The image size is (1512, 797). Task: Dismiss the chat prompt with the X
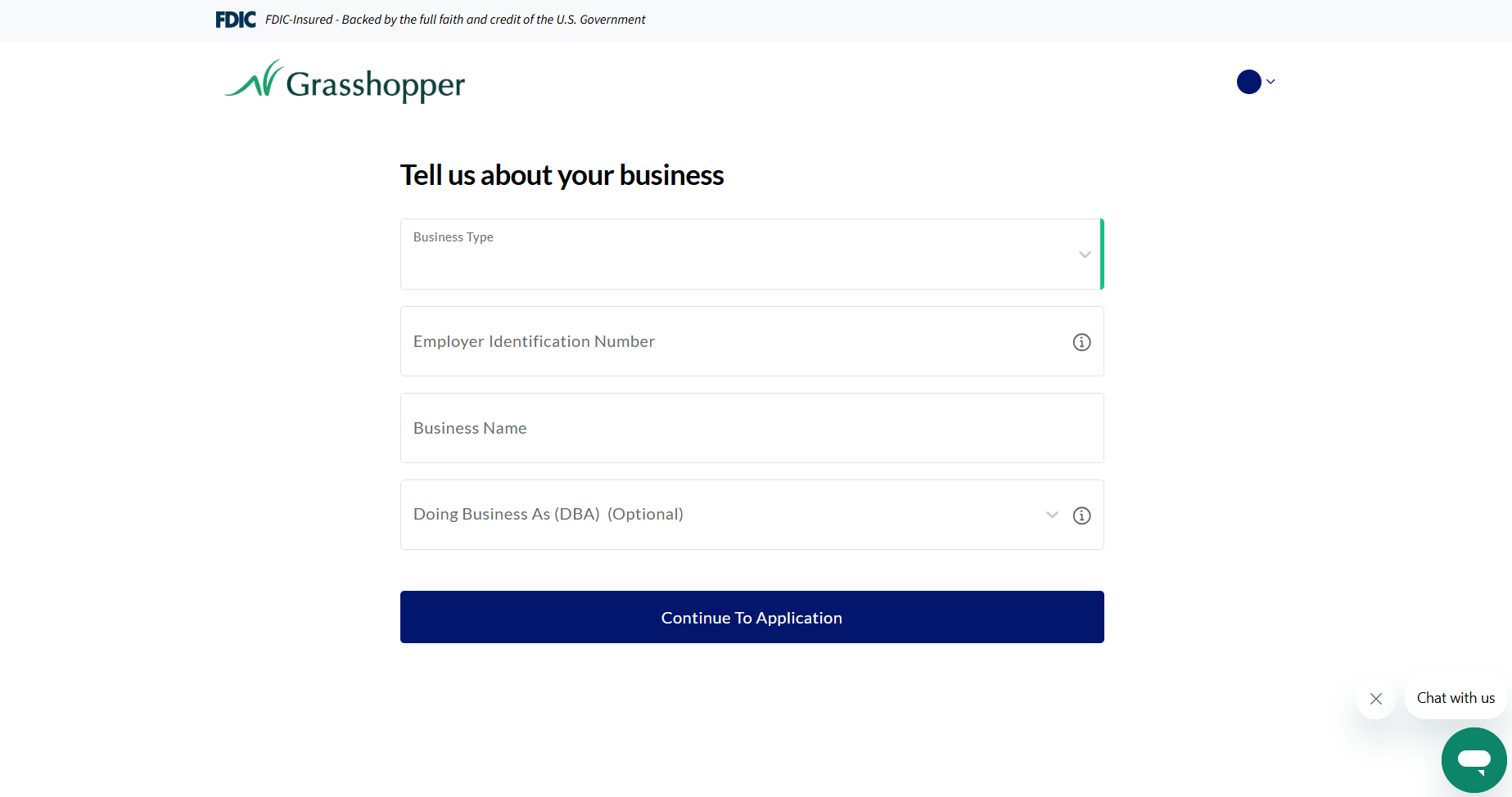tap(1376, 699)
